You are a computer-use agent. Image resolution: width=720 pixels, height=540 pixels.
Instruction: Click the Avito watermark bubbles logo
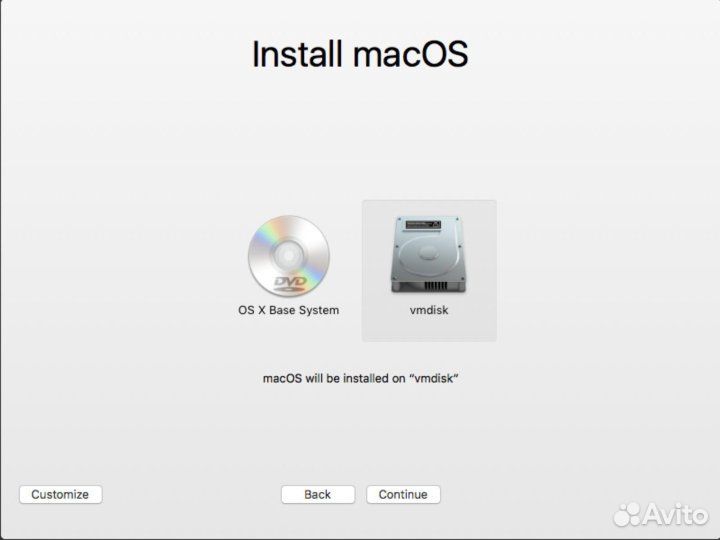pos(628,514)
